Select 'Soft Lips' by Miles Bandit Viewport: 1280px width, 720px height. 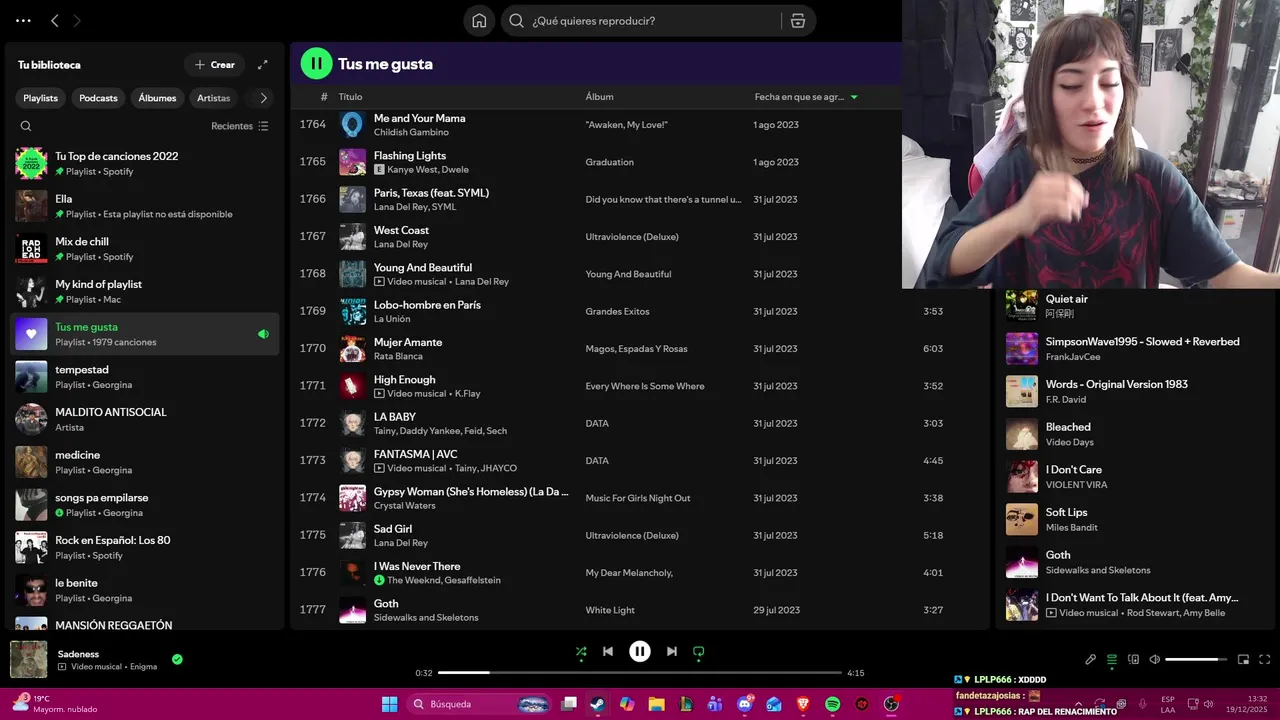1067,512
